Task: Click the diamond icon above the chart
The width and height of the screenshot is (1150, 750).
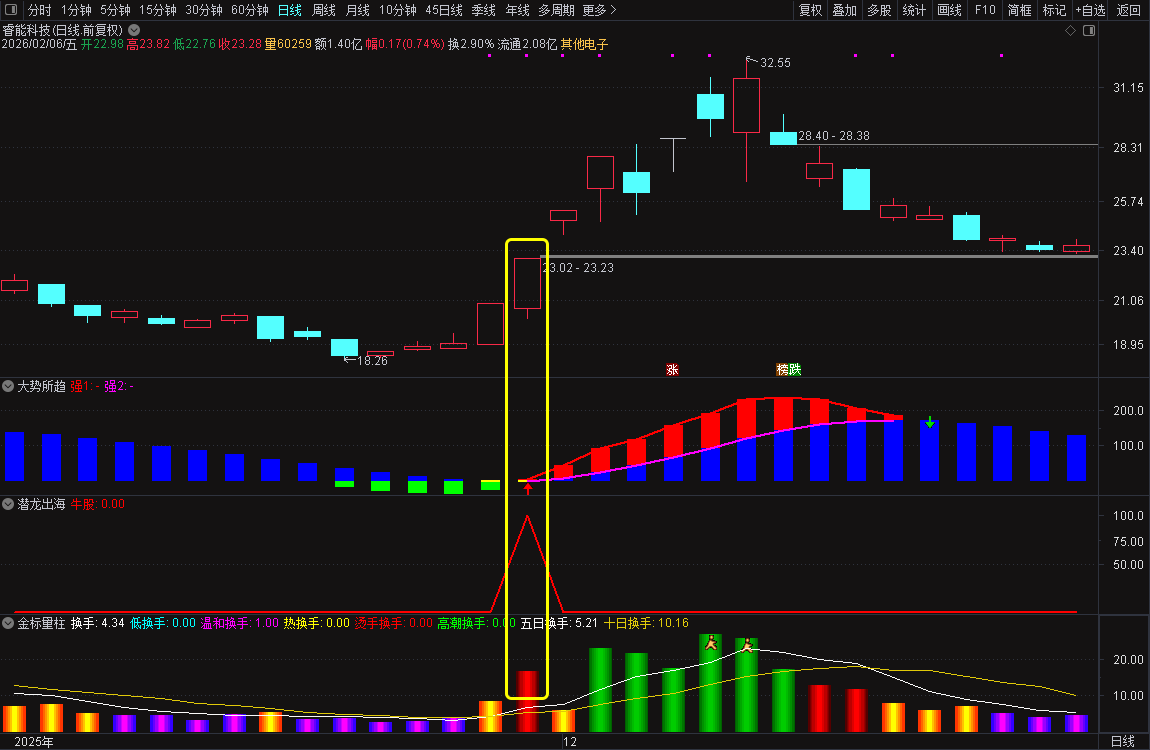Action: pyautogui.click(x=1070, y=31)
